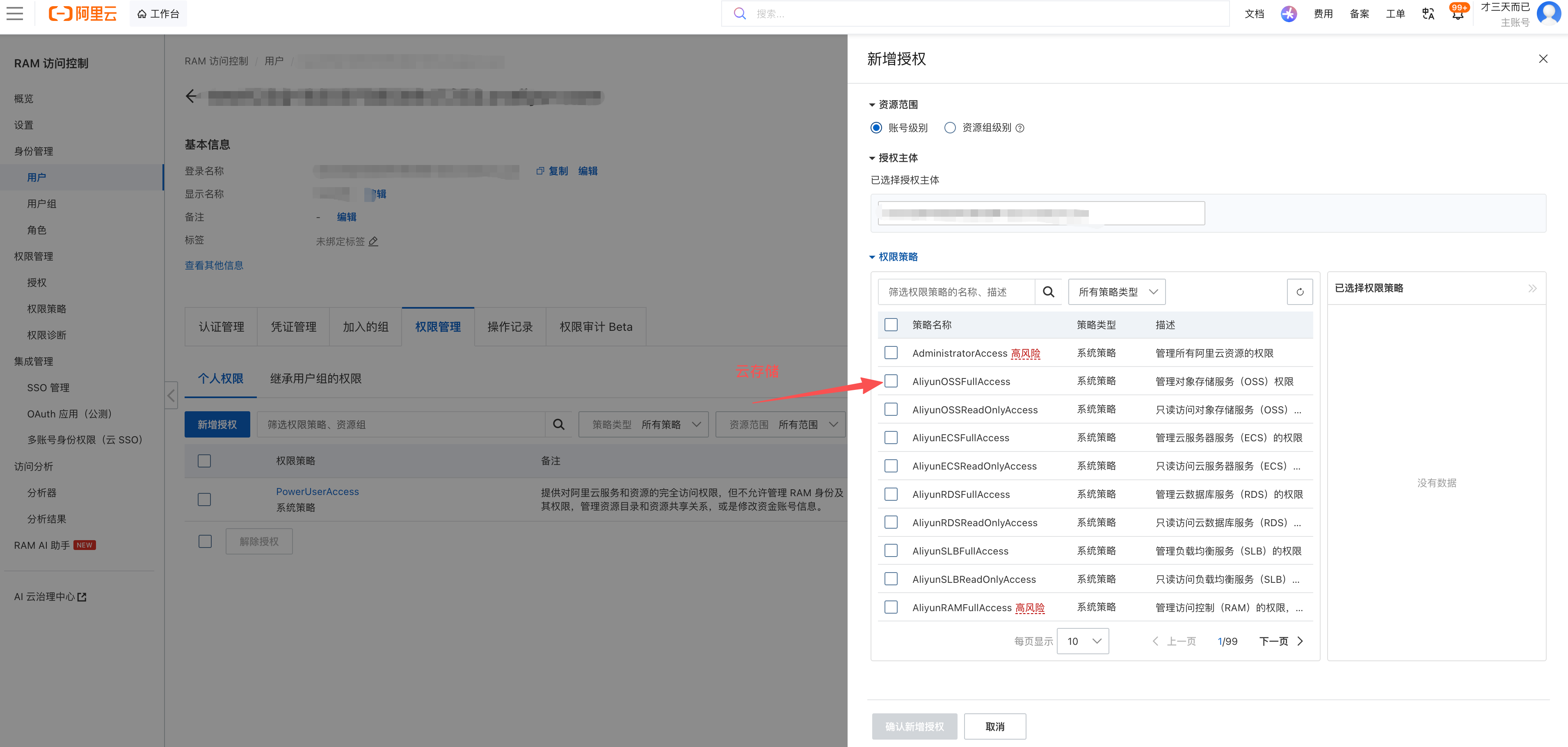Image resolution: width=1568 pixels, height=747 pixels.
Task: Copy the login name
Action: [552, 171]
